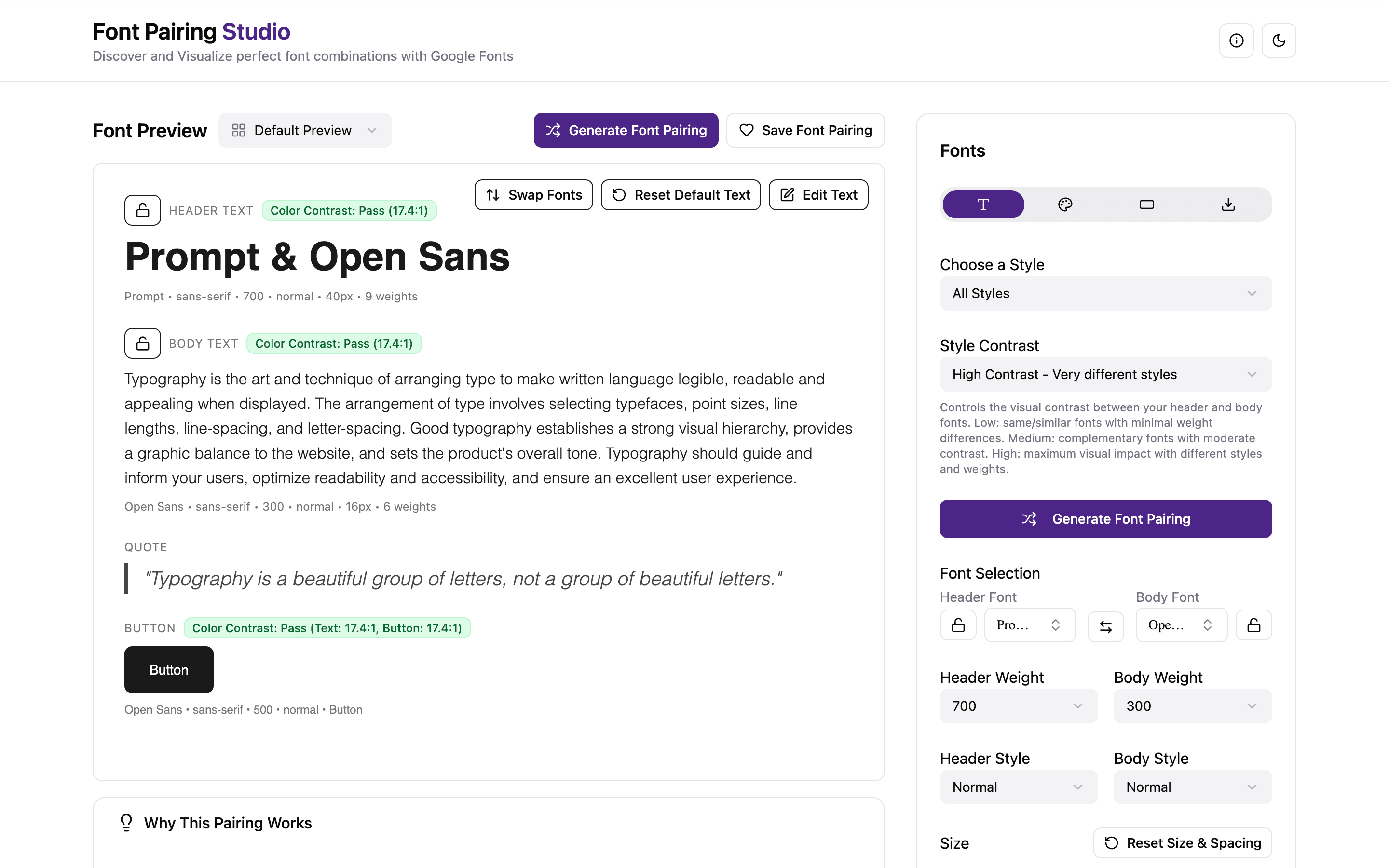The image size is (1389, 868).
Task: Switch to the download/export tab
Action: [1228, 204]
